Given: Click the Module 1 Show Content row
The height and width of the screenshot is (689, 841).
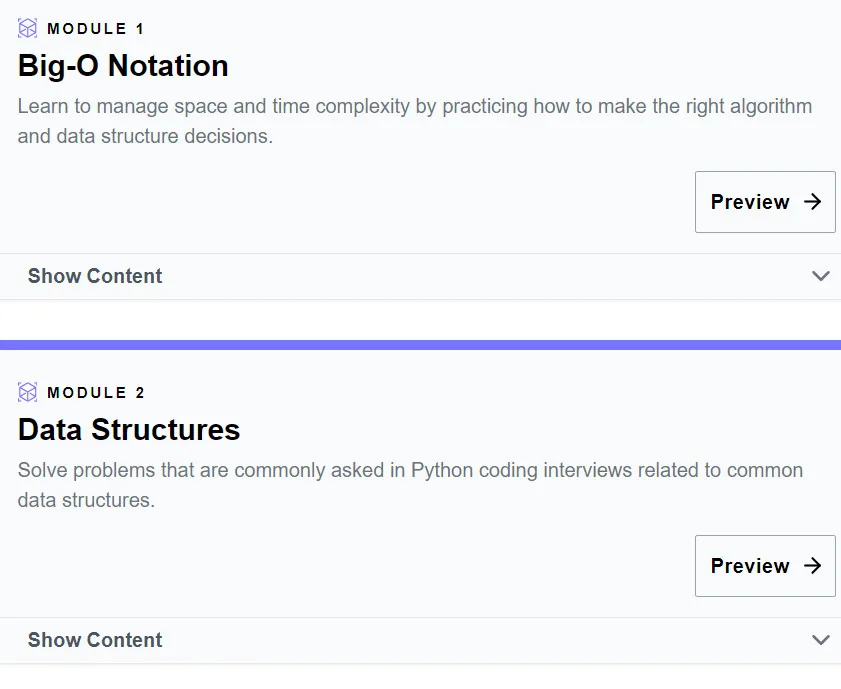Looking at the screenshot, I should (x=420, y=276).
